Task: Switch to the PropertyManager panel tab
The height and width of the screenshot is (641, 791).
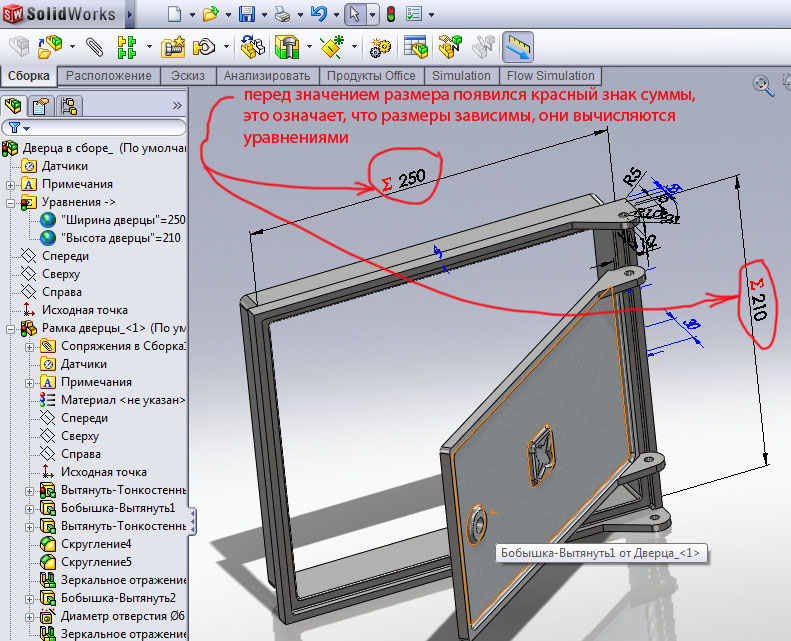Action: tap(41, 105)
